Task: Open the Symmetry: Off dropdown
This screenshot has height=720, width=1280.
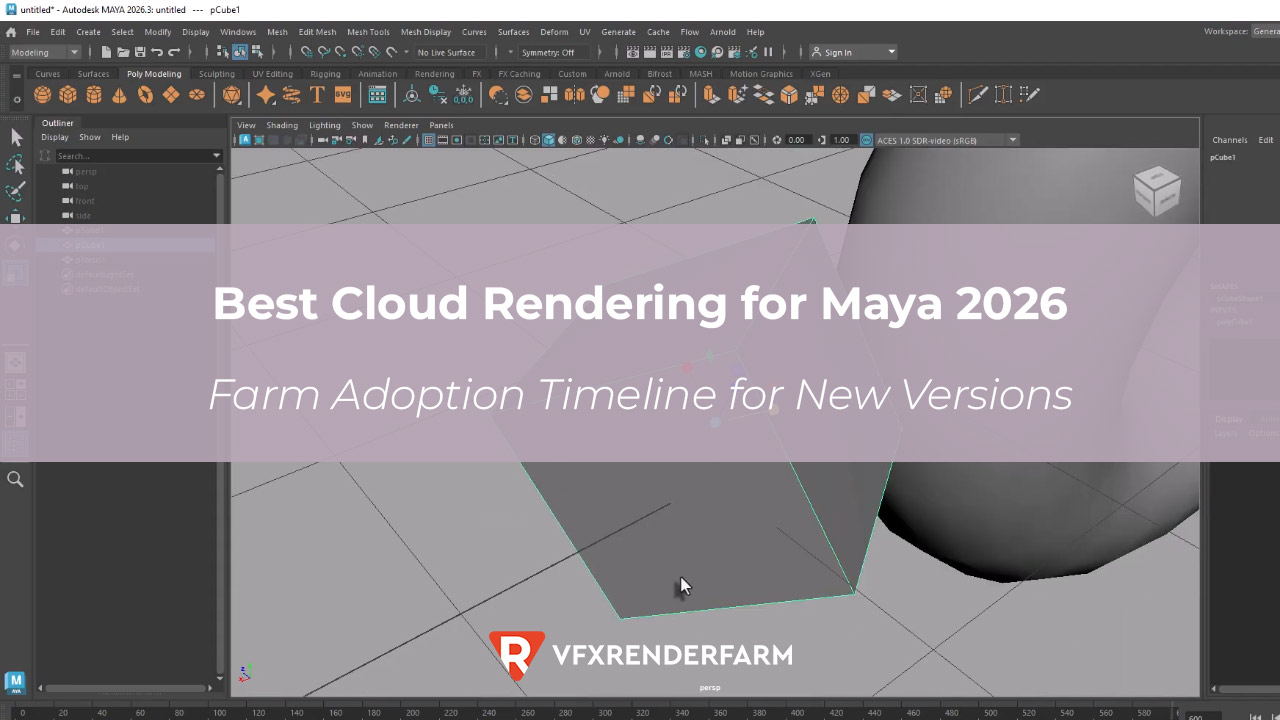Action: click(554, 52)
